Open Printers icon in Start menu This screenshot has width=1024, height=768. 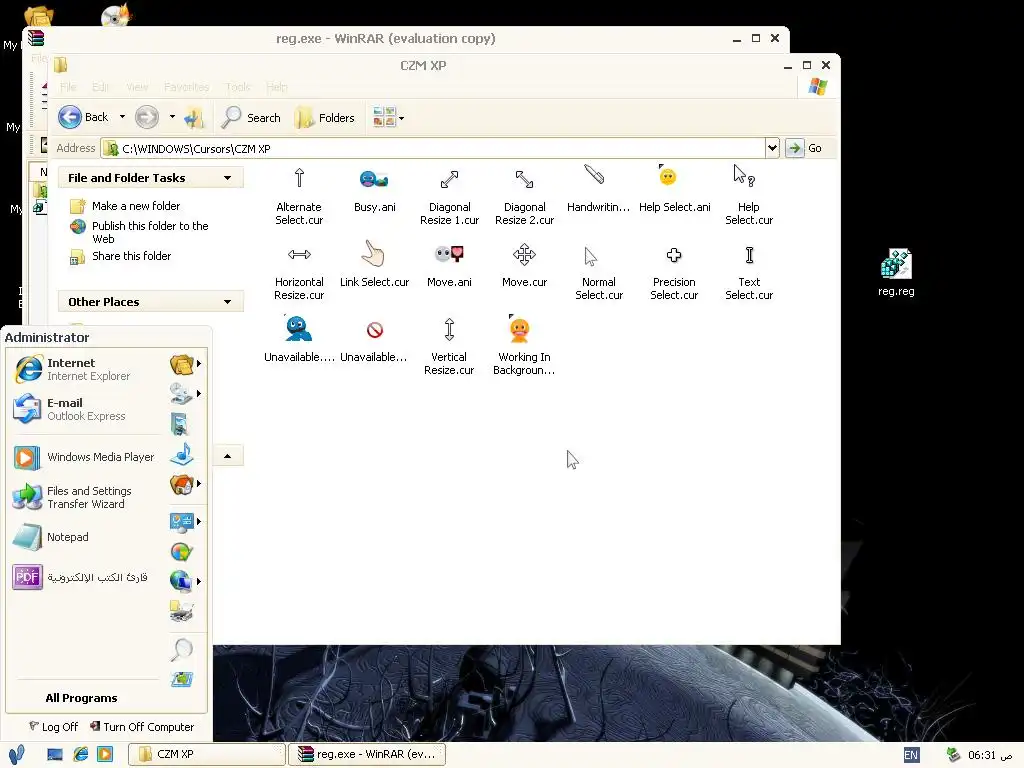[182, 611]
